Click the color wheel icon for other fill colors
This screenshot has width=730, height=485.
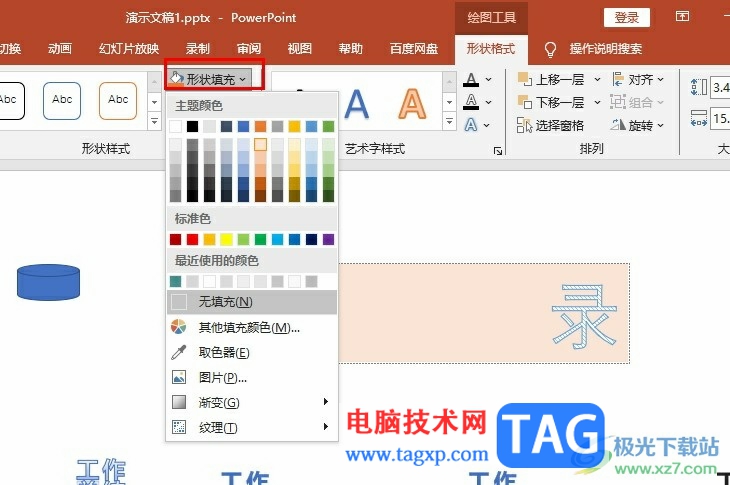(179, 327)
